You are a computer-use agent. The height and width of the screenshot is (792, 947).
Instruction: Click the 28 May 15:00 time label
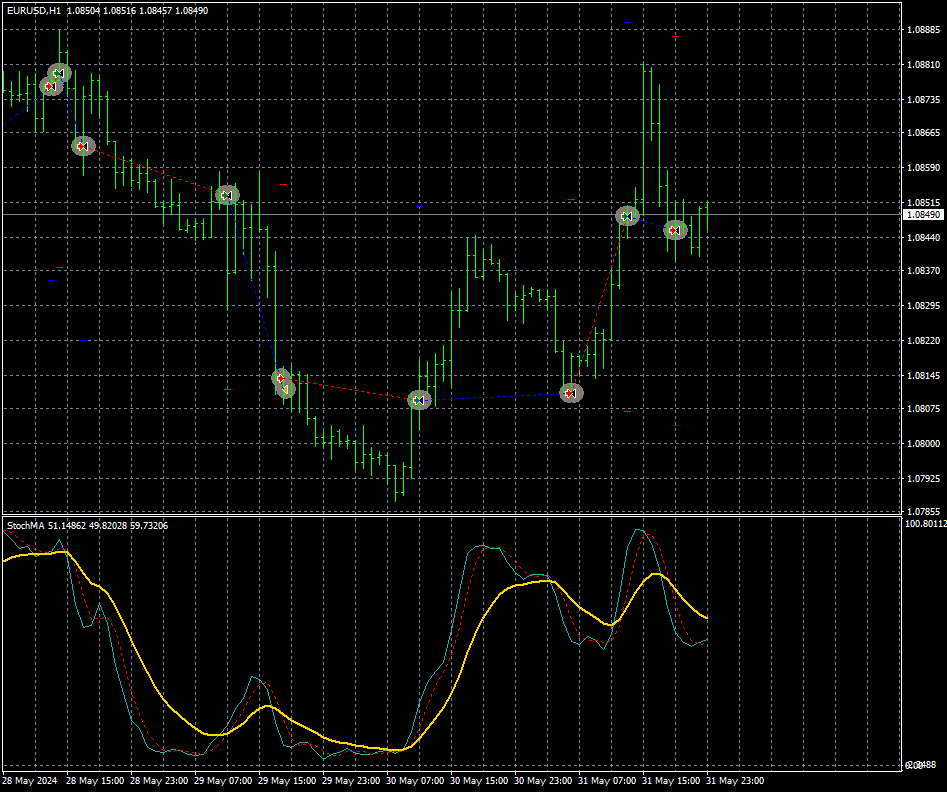(x=95, y=781)
